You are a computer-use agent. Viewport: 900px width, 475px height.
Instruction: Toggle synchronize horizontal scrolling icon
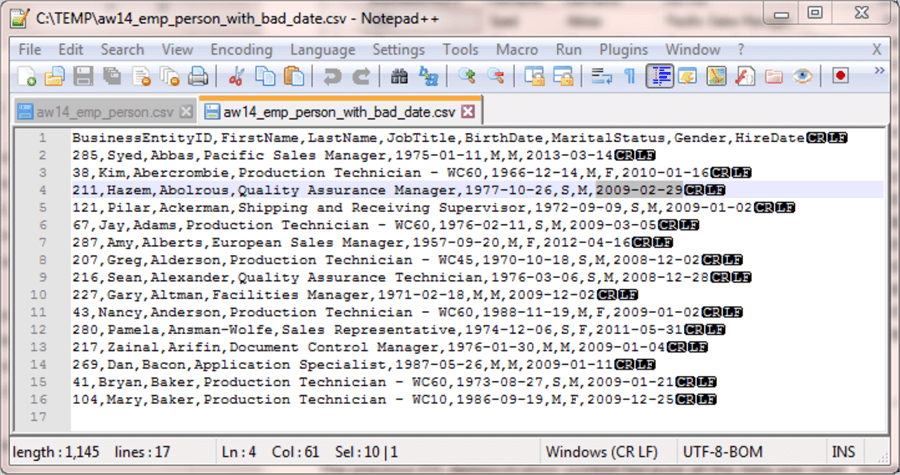(x=563, y=76)
